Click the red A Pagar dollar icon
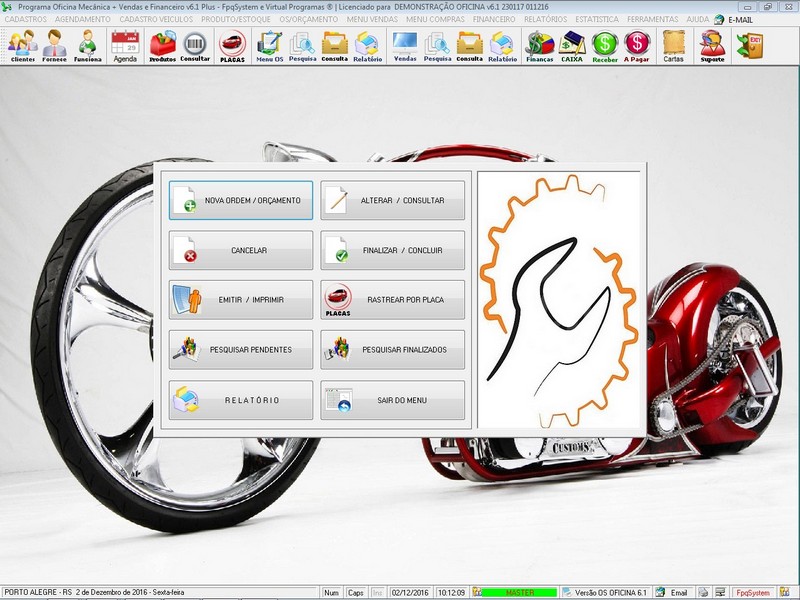This screenshot has height=600, width=800. [637, 46]
